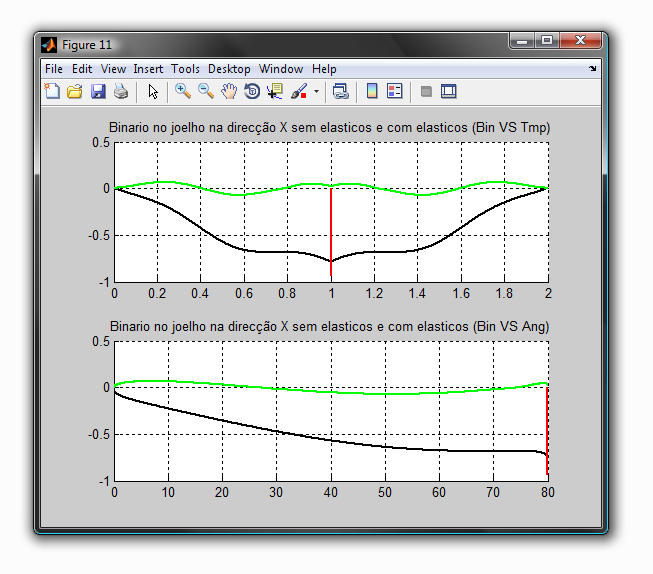Select the Brush data tool

[x=299, y=92]
